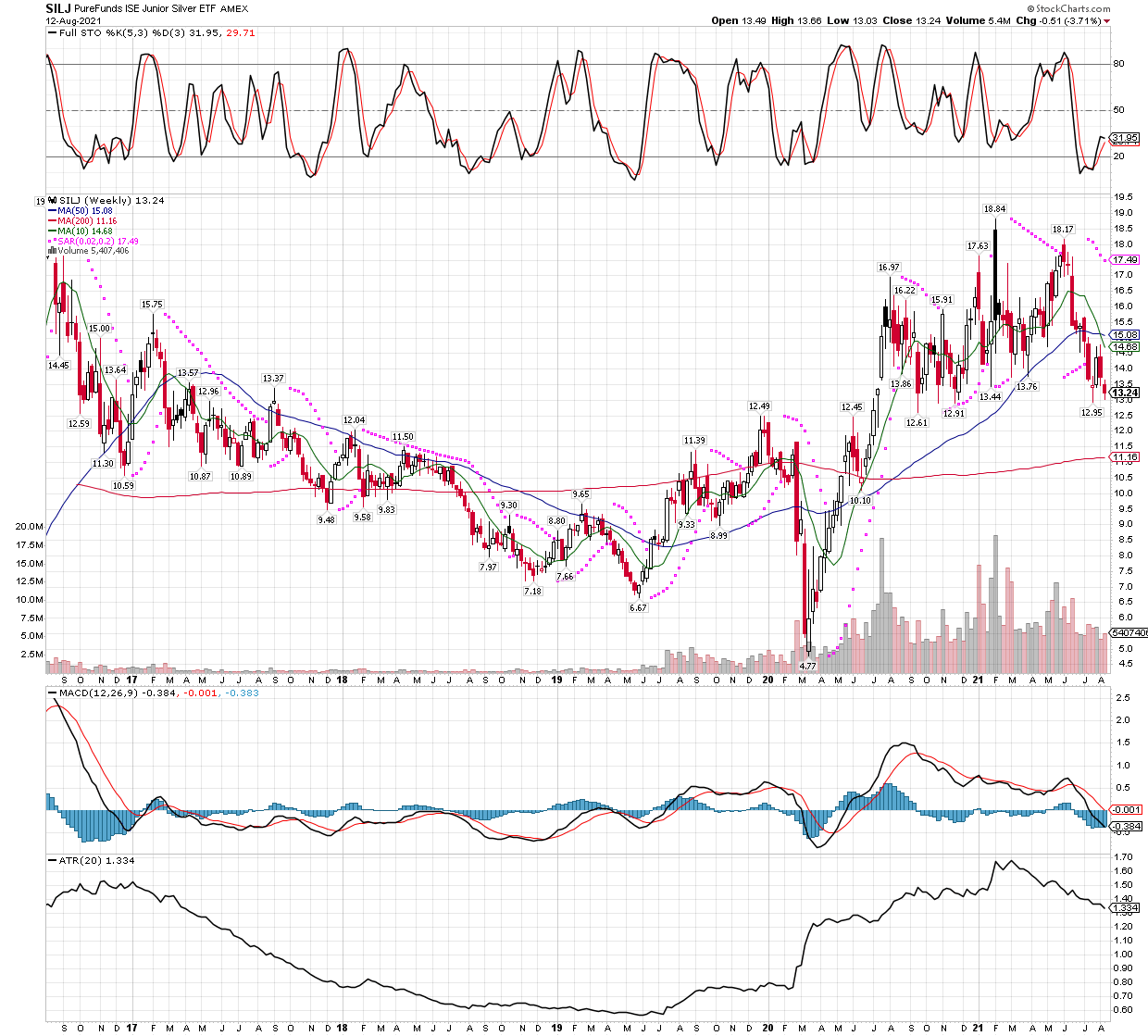Click the Volume 5.4M value in header

(x=978, y=20)
